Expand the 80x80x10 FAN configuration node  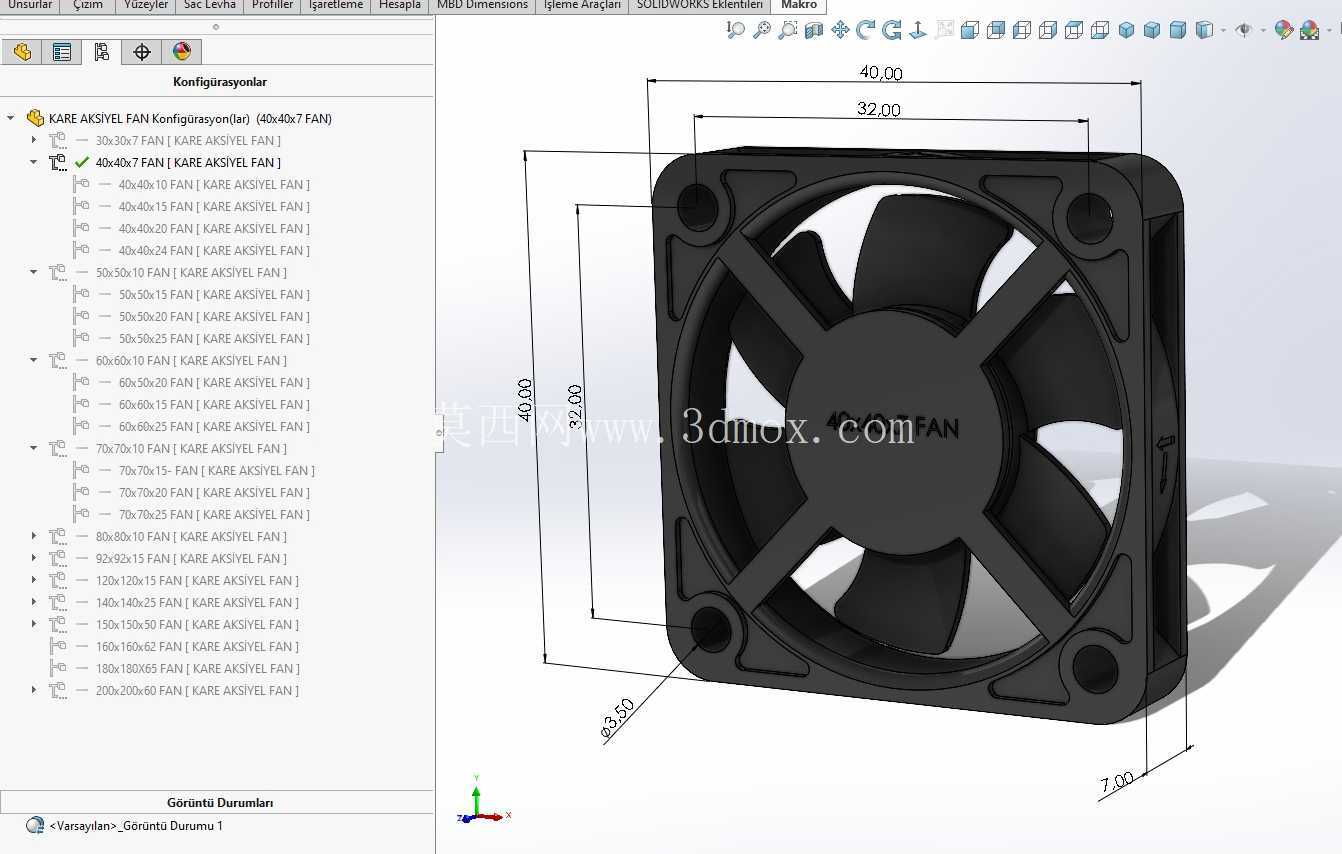pos(33,536)
